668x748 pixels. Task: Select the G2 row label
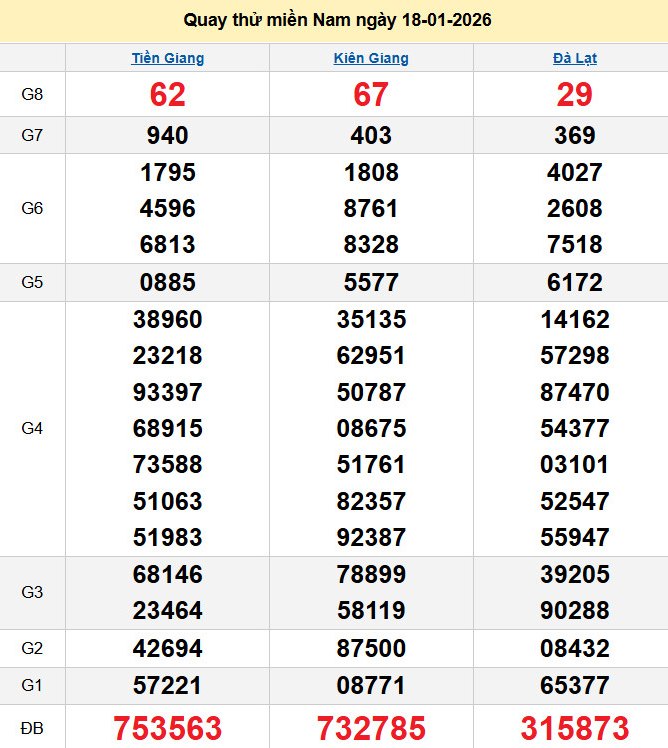coord(32,648)
